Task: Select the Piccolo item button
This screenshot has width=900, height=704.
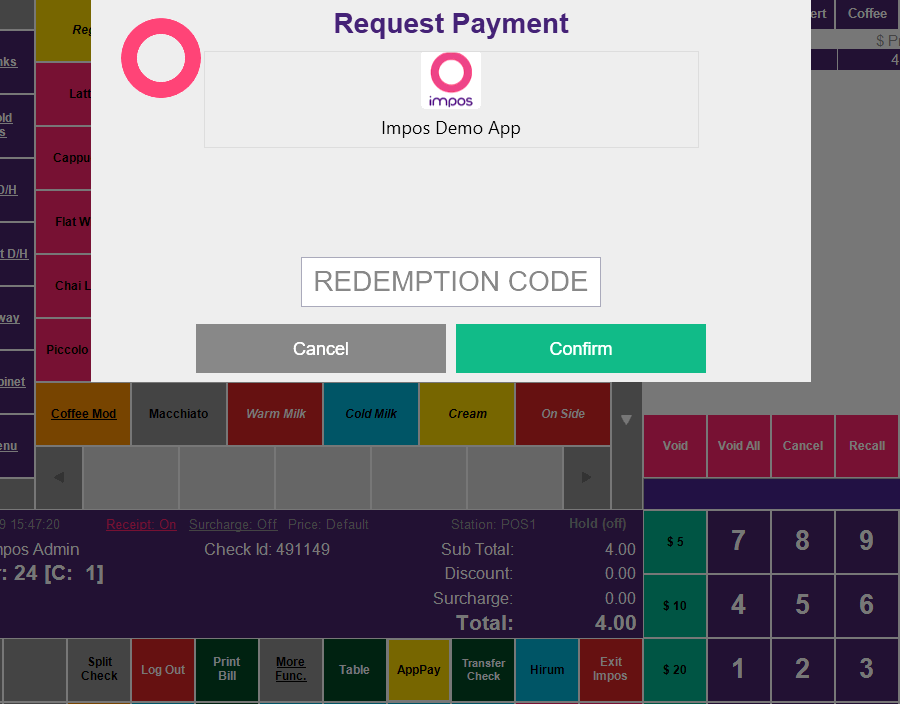Action: click(64, 349)
